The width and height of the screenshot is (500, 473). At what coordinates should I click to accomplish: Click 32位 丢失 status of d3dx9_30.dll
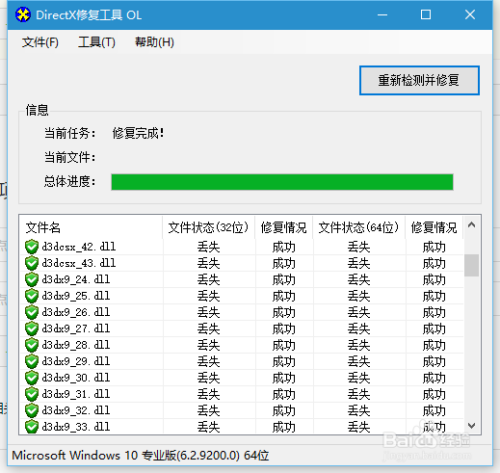pyautogui.click(x=209, y=378)
